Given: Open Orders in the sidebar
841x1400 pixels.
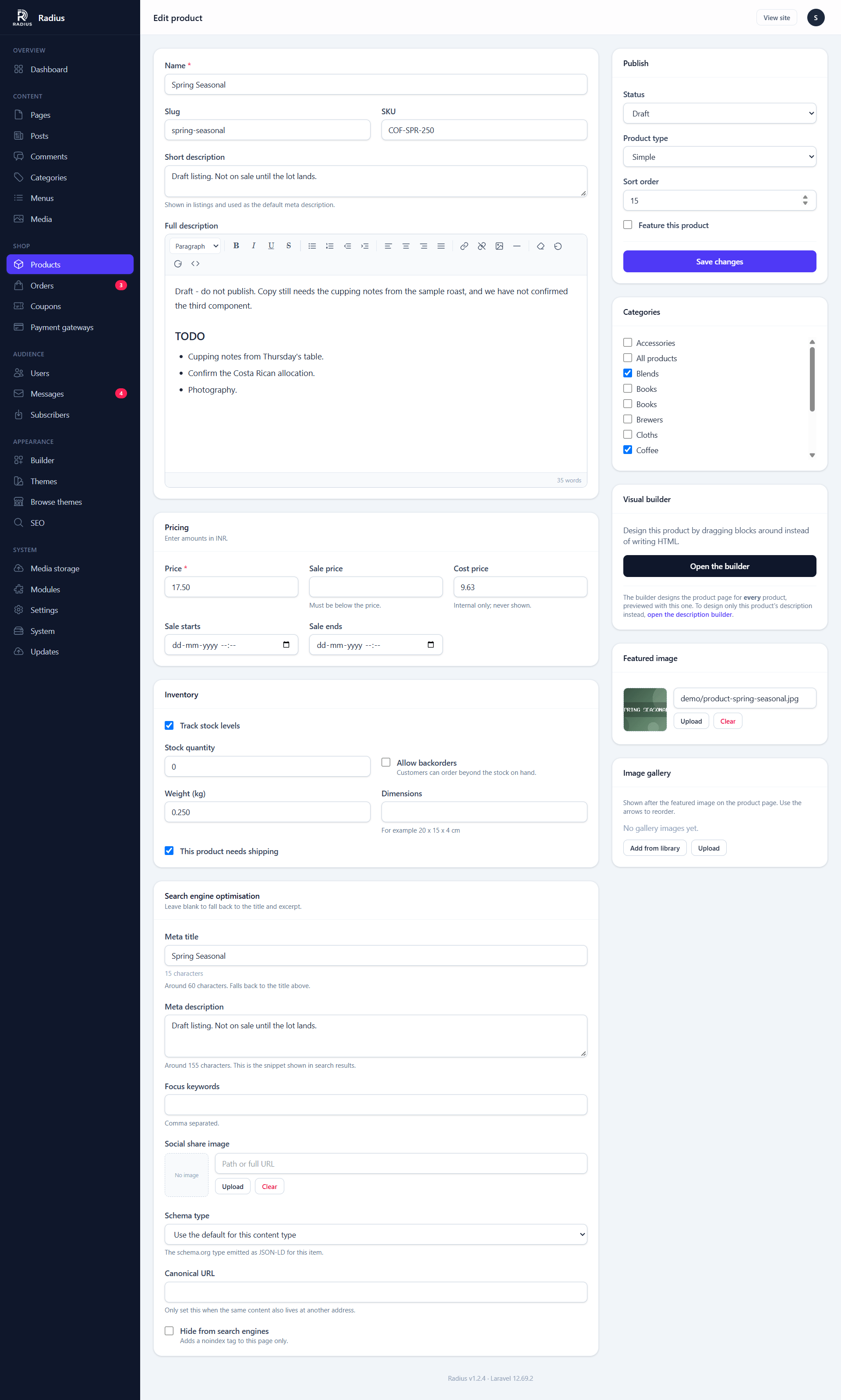Looking at the screenshot, I should [x=70, y=285].
